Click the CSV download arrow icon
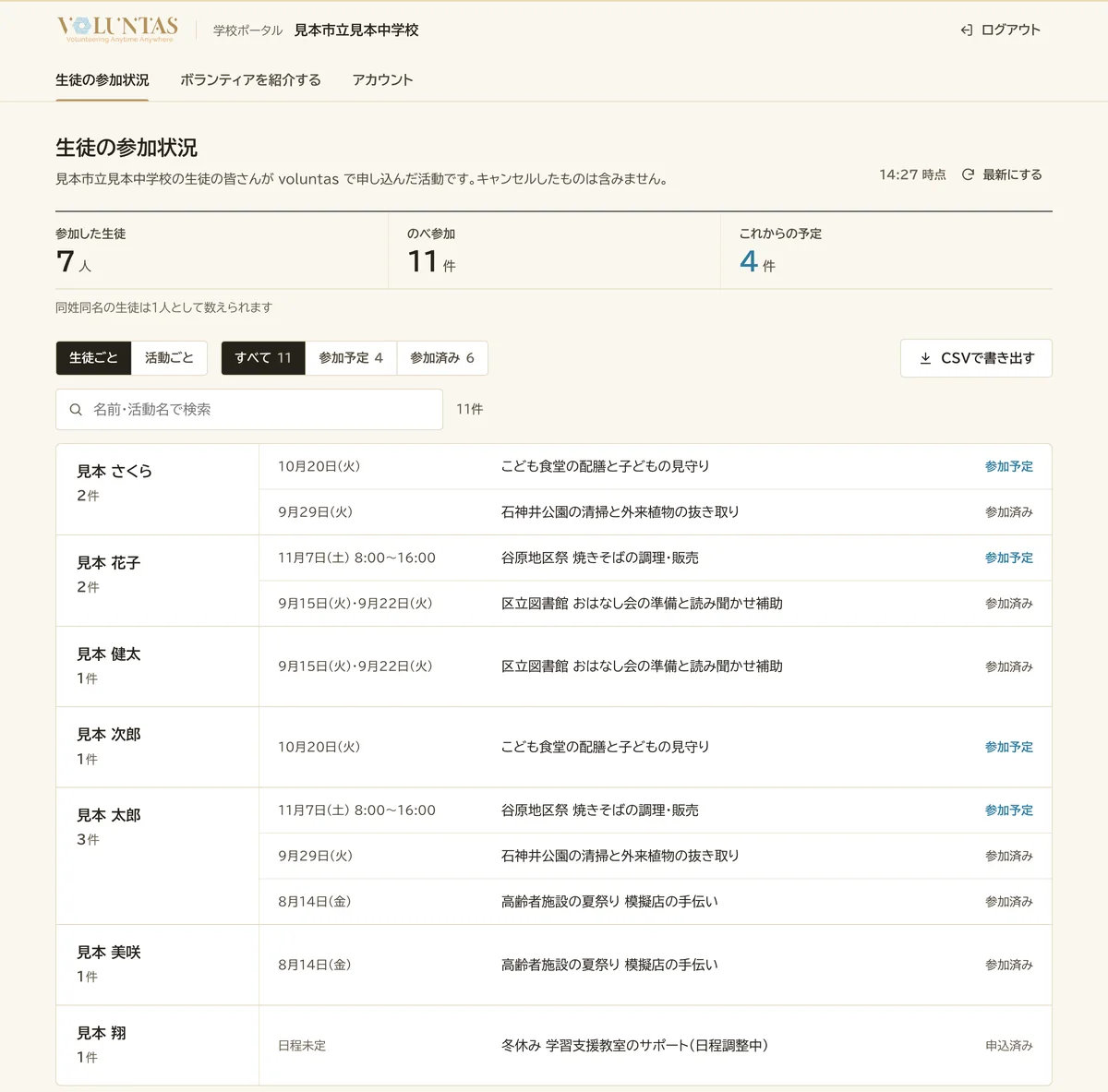The image size is (1108, 1092). pyautogui.click(x=925, y=358)
